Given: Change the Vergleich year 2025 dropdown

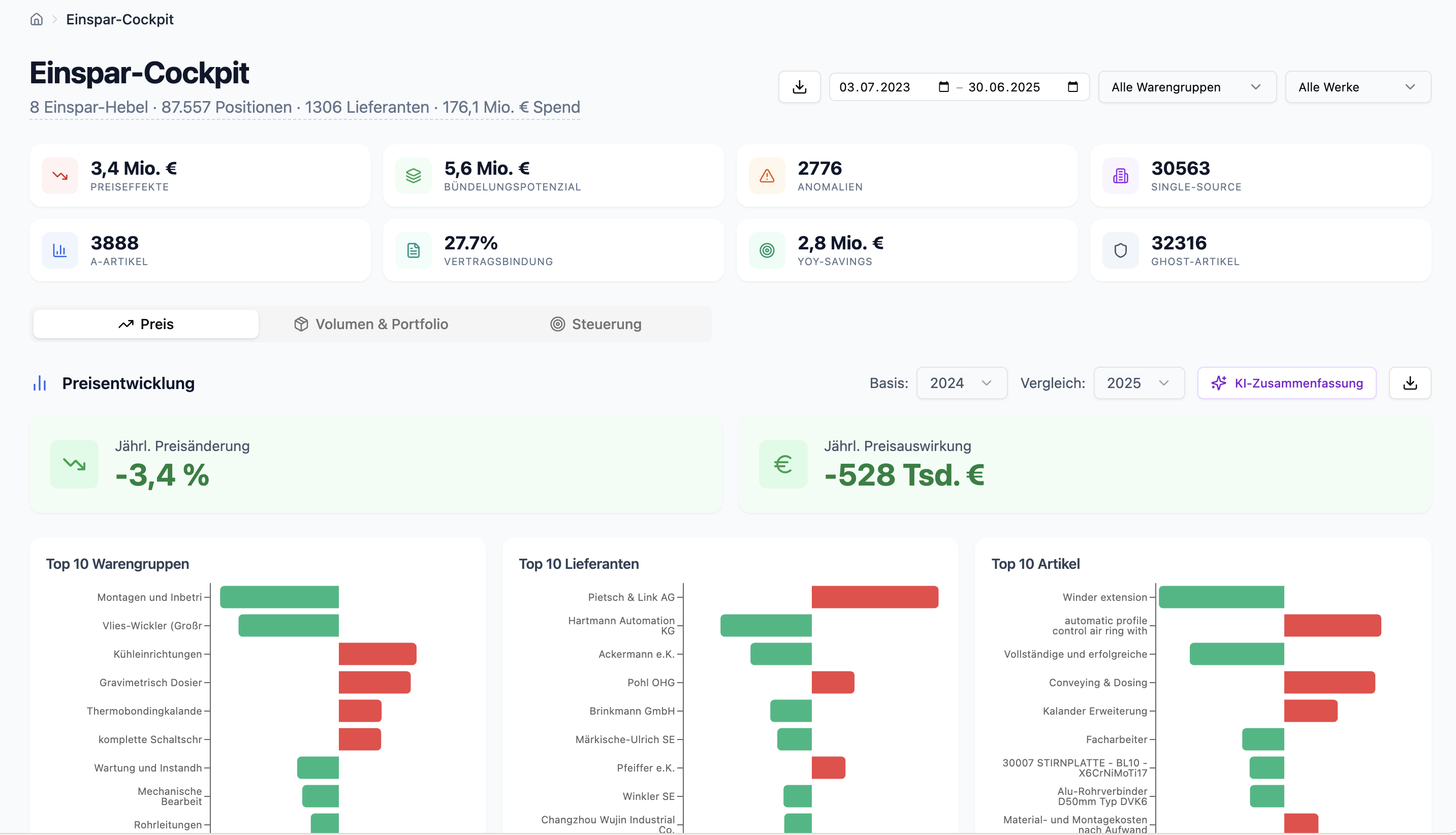Looking at the screenshot, I should click(x=1138, y=383).
